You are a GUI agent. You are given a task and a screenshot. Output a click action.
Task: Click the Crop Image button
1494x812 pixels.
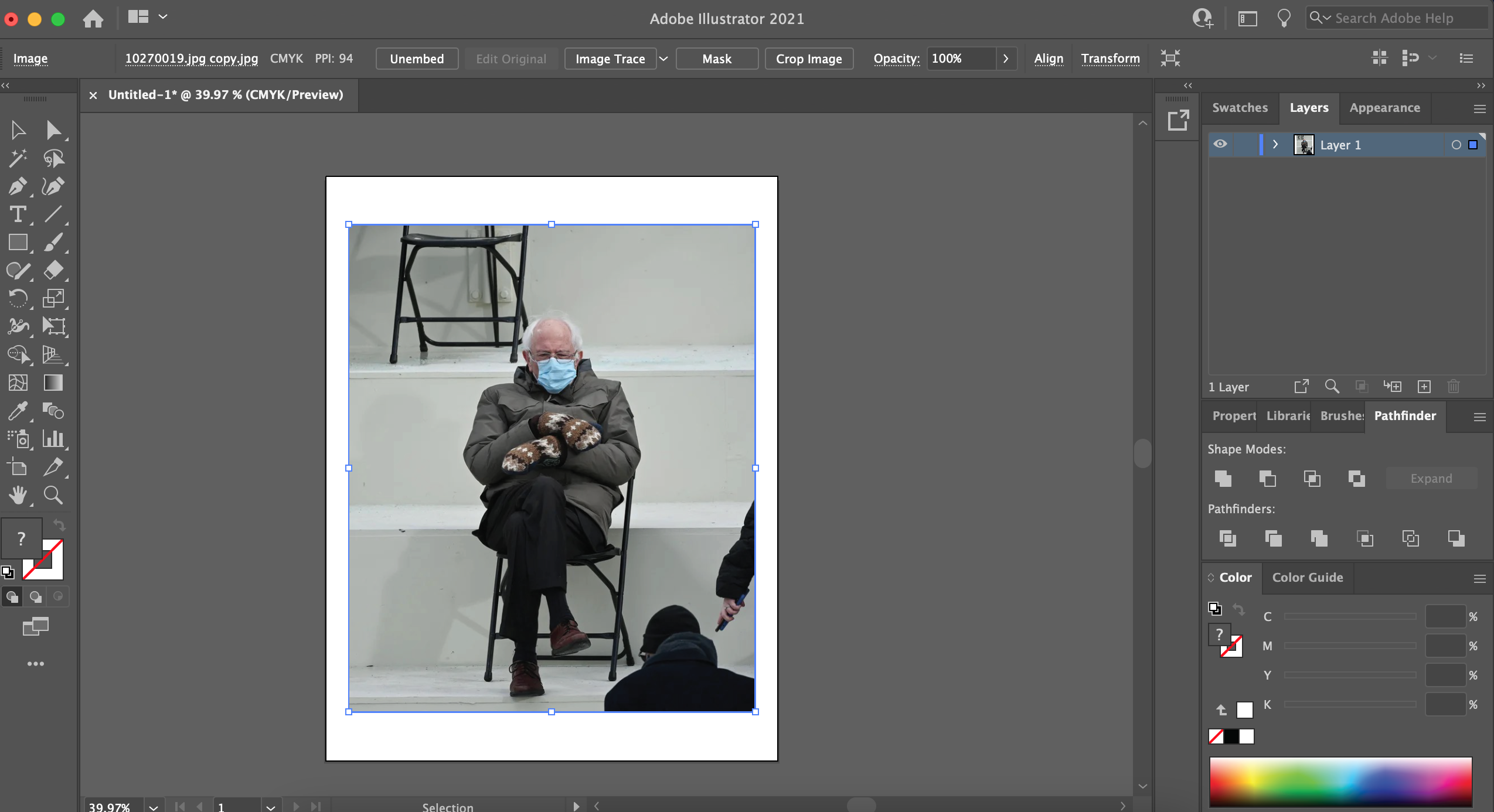[x=809, y=59]
